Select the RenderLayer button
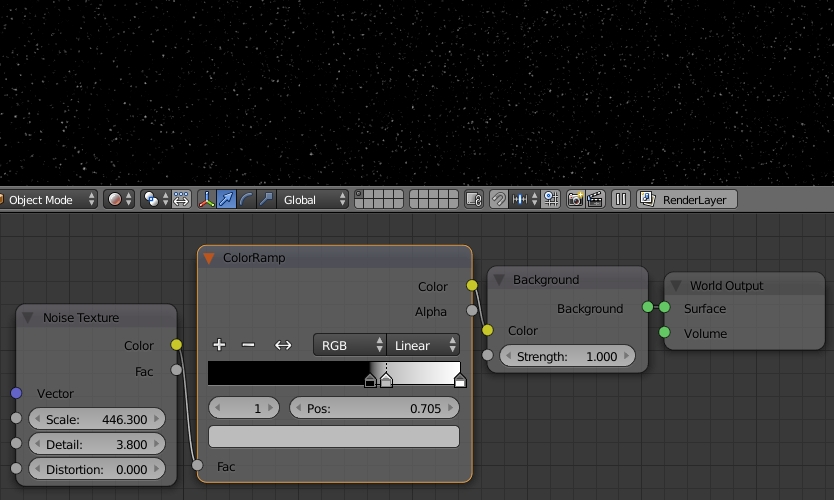Screen dimensions: 834x500 (687, 199)
